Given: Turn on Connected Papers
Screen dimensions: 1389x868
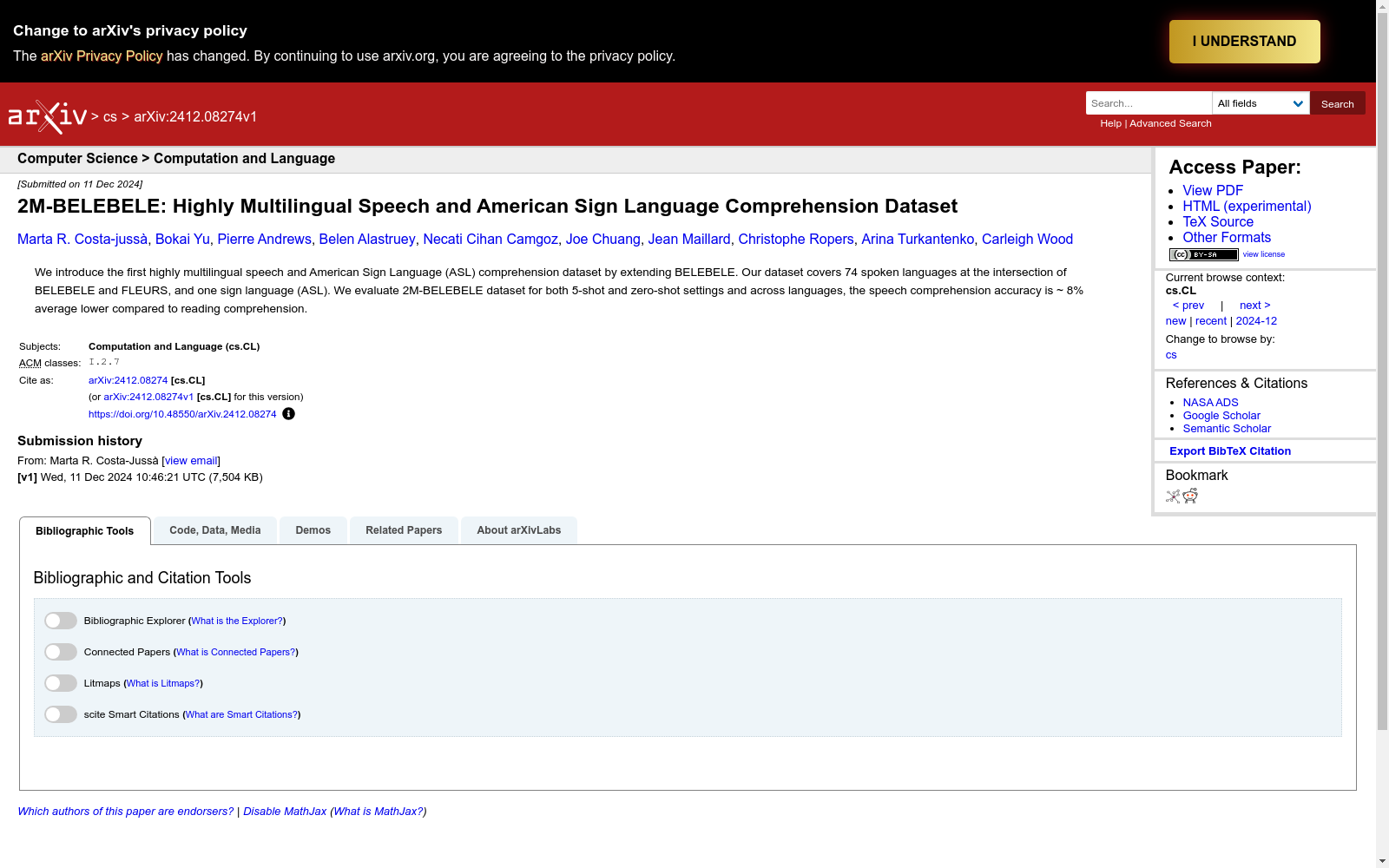Looking at the screenshot, I should (x=60, y=652).
